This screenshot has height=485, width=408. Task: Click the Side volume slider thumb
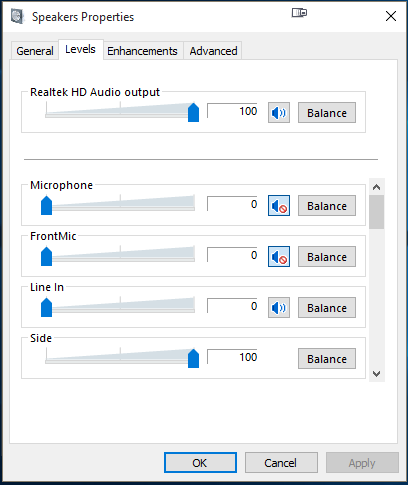click(193, 358)
